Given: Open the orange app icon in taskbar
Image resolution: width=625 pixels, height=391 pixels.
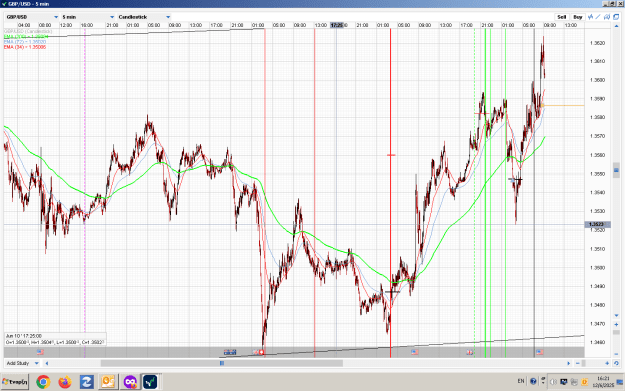Looking at the screenshot, I should [108, 382].
